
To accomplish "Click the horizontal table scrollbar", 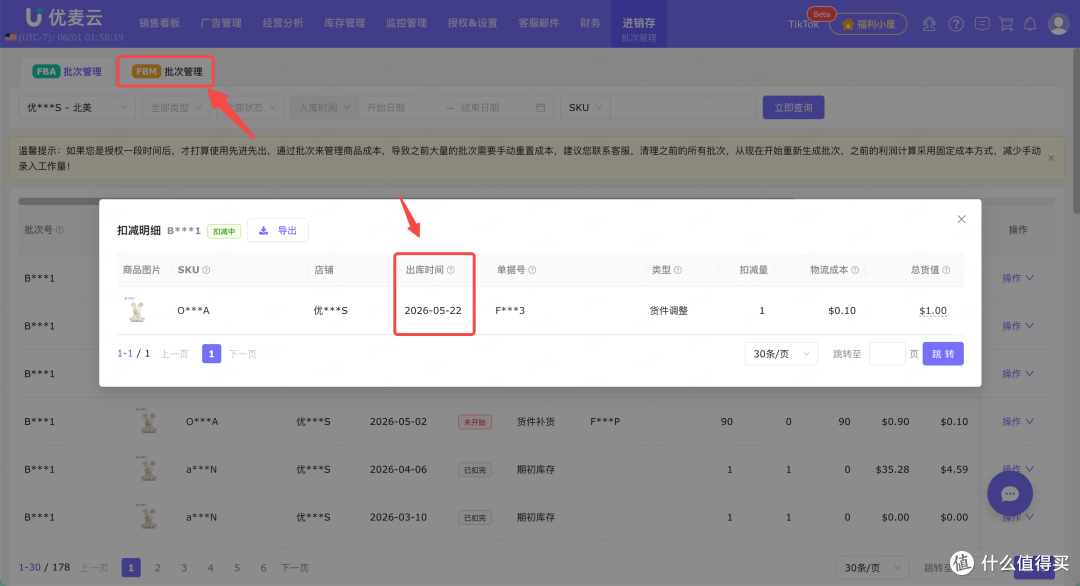I will 406,202.
